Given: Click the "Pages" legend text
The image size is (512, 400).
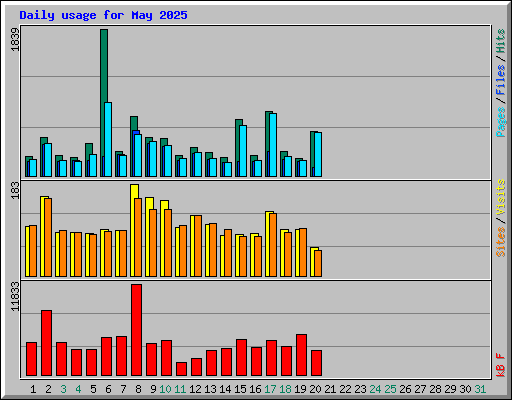Looking at the screenshot, I should pos(501,122).
